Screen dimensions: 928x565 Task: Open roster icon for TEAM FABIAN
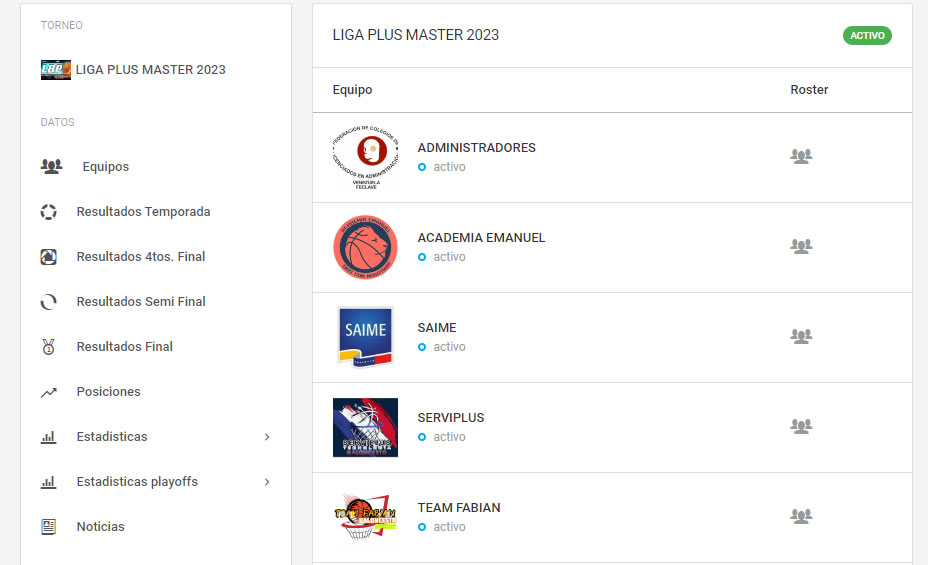[x=801, y=516]
